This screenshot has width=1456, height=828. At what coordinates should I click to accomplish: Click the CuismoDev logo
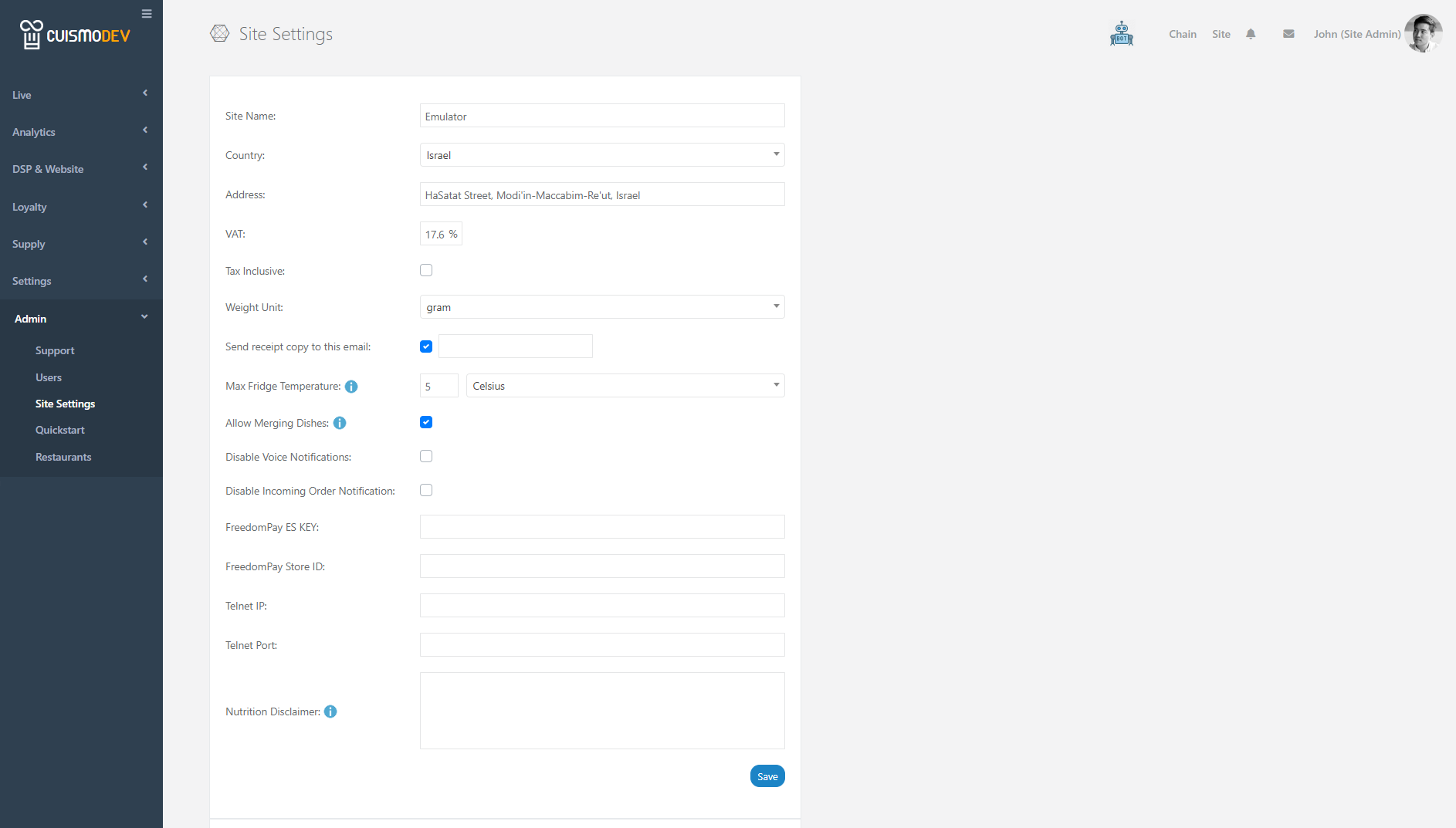click(75, 35)
